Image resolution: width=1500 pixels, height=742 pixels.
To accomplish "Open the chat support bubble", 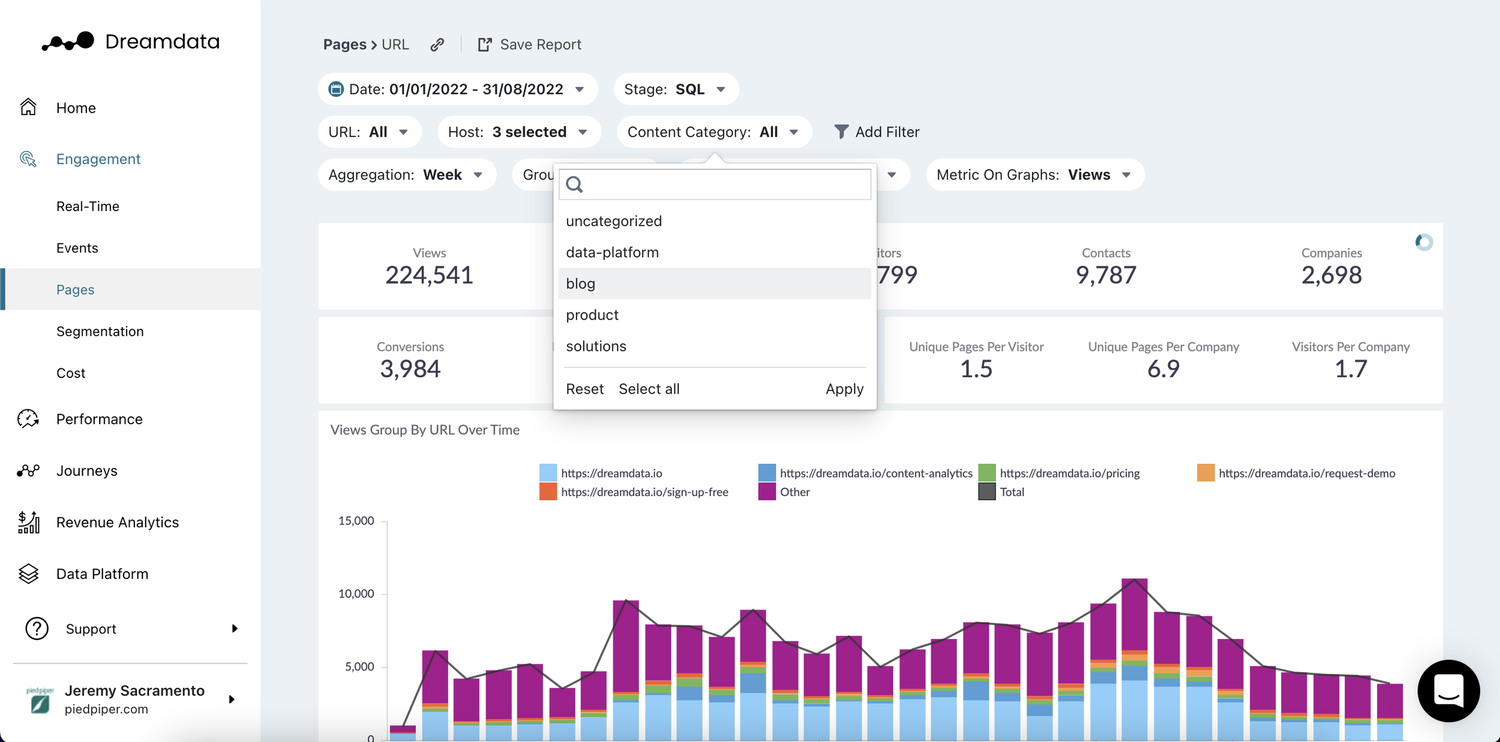I will [1448, 691].
